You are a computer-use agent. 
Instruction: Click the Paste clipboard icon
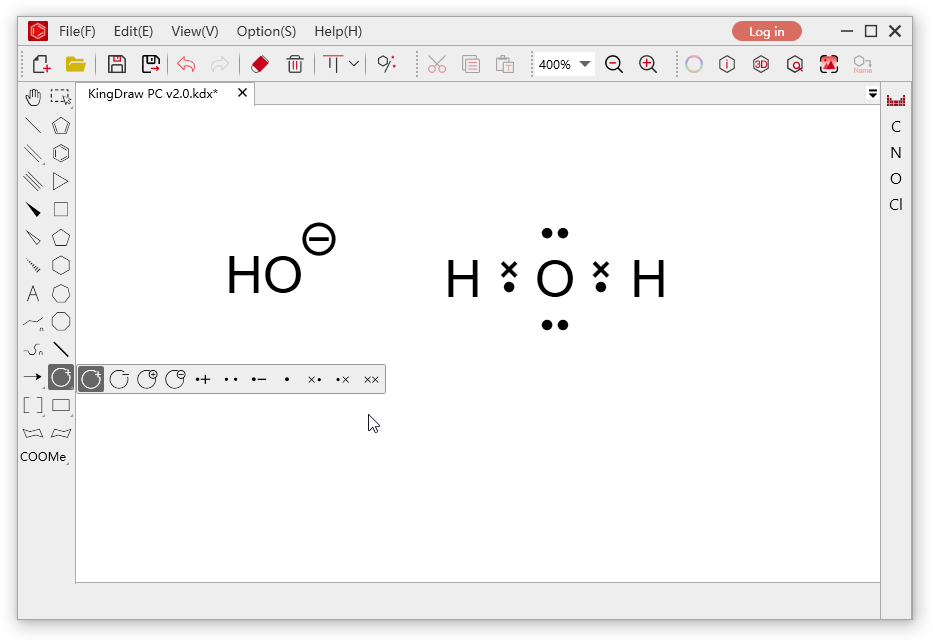[505, 64]
